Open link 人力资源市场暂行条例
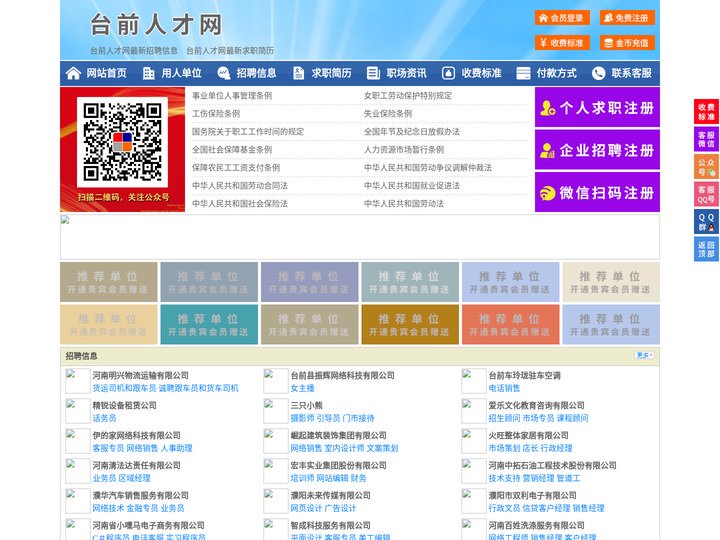This screenshot has width=720, height=540. point(404,150)
